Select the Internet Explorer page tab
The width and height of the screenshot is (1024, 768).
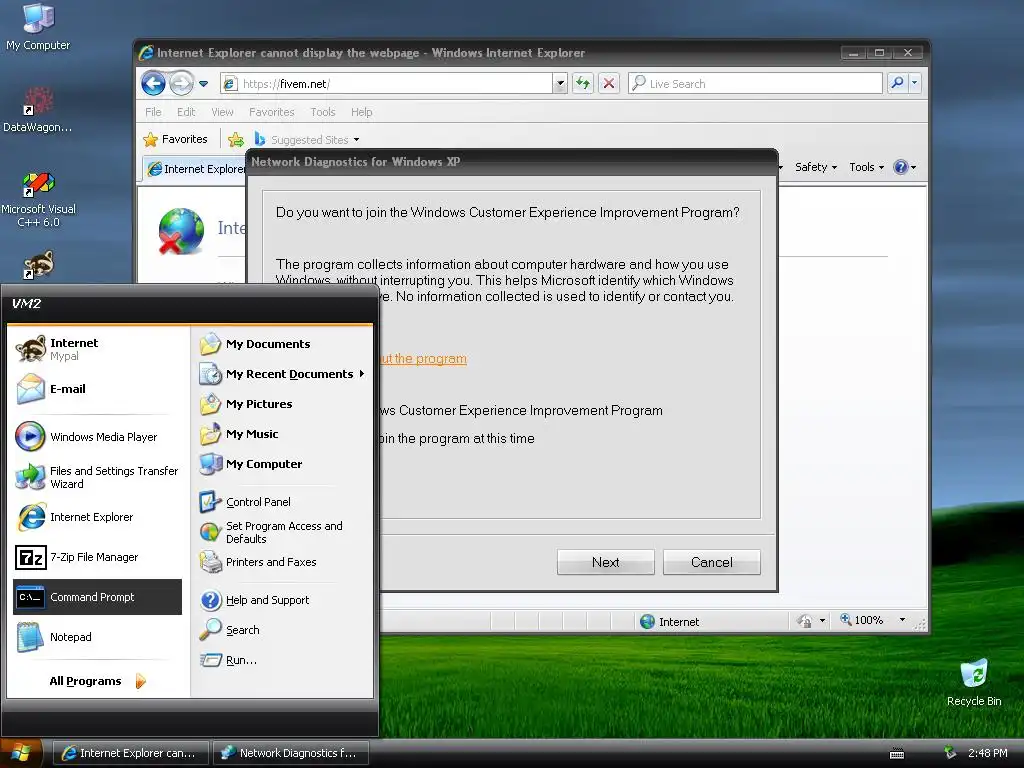pyautogui.click(x=195, y=168)
